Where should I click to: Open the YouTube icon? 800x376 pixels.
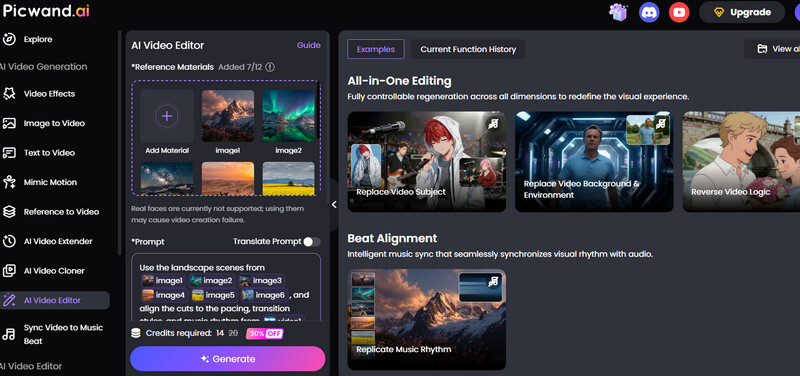pyautogui.click(x=679, y=12)
